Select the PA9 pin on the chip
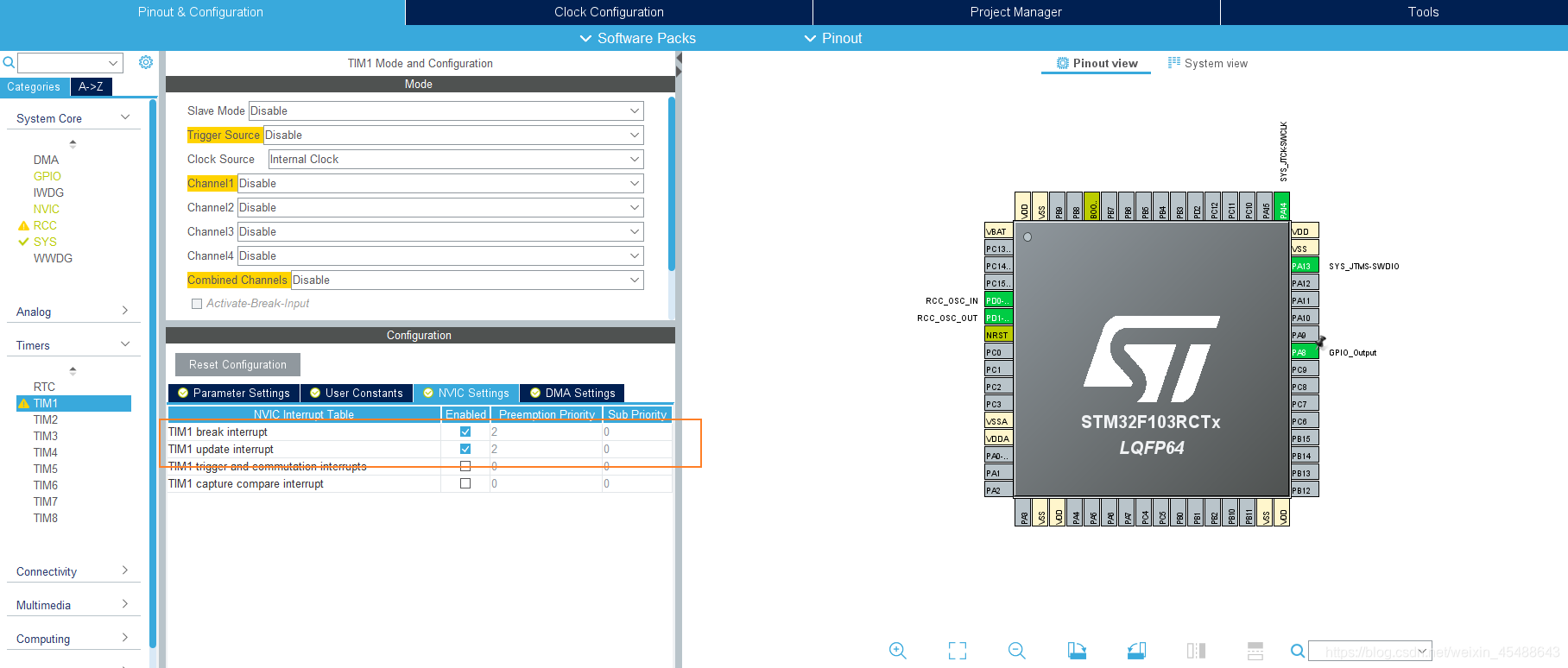This screenshot has width=1568, height=668. point(1304,335)
